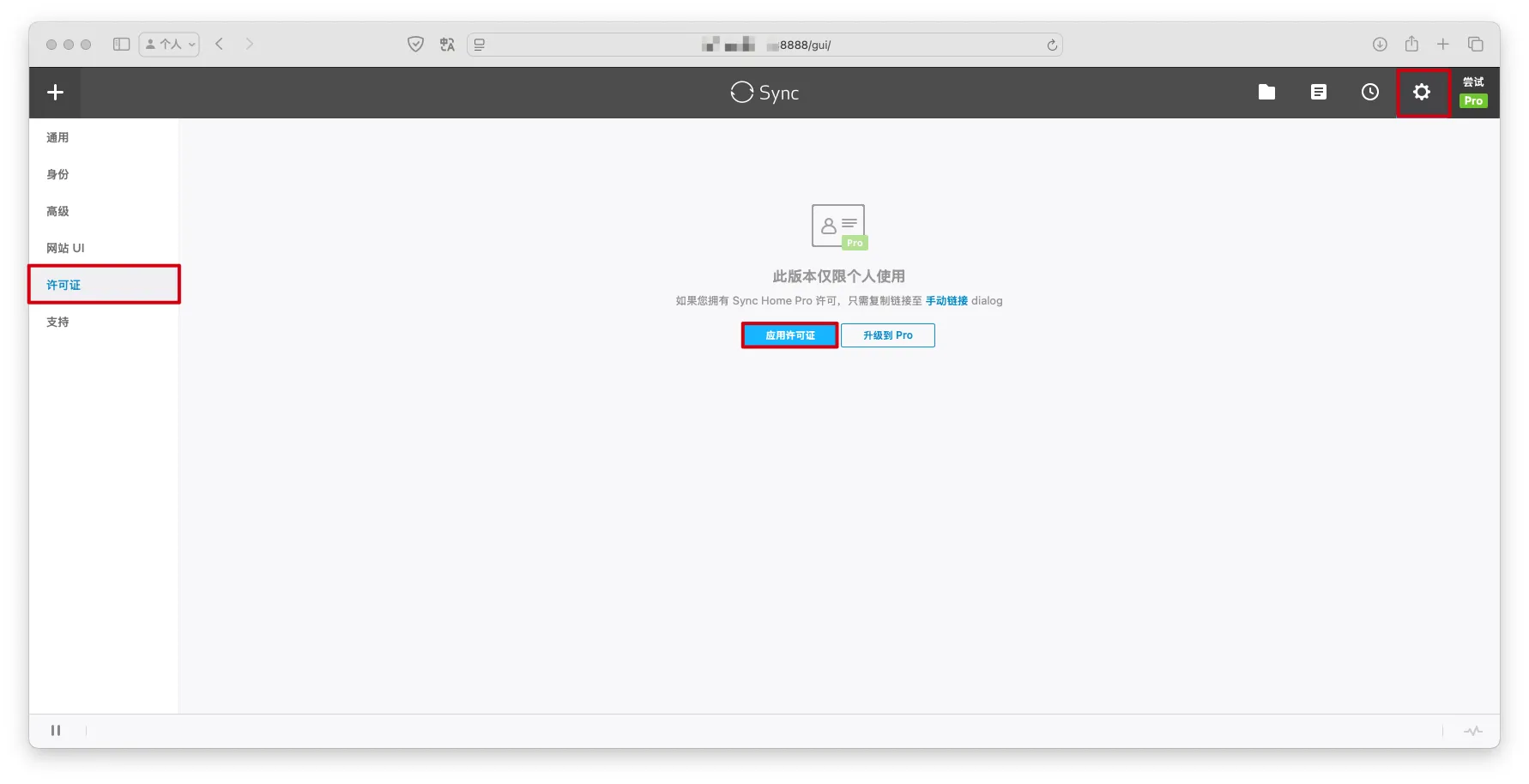Viewport: 1529px width, 784px height.
Task: Open the history clock icon
Action: click(x=1370, y=93)
